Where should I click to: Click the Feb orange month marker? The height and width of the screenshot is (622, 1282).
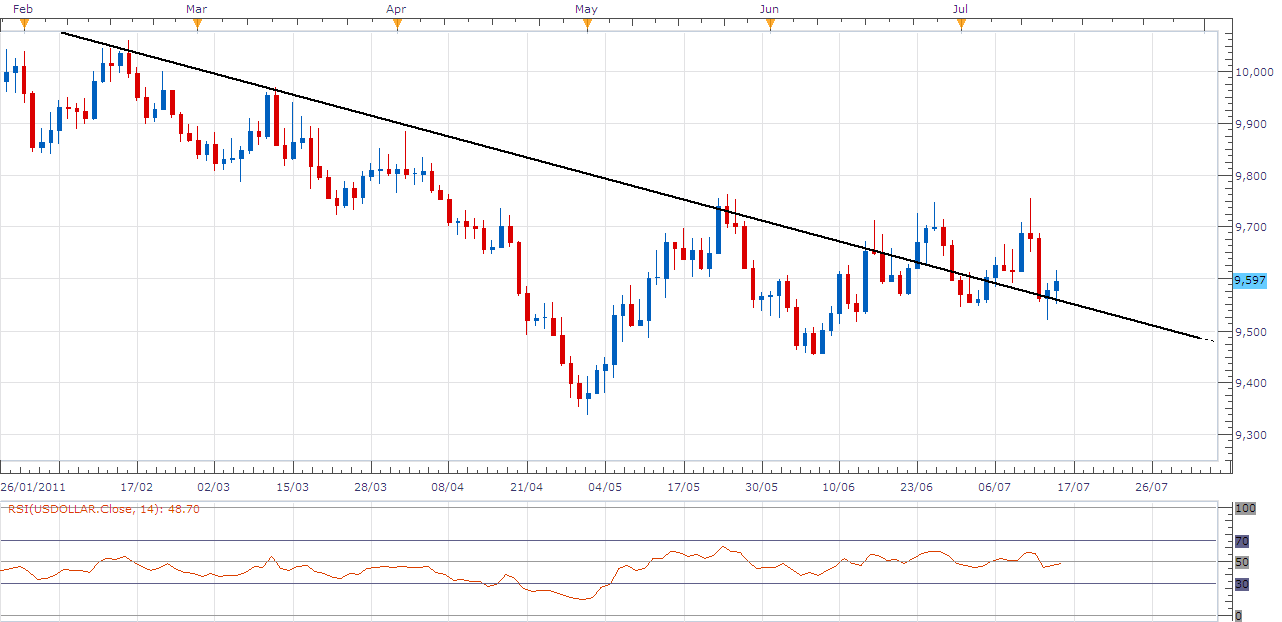tap(23, 24)
